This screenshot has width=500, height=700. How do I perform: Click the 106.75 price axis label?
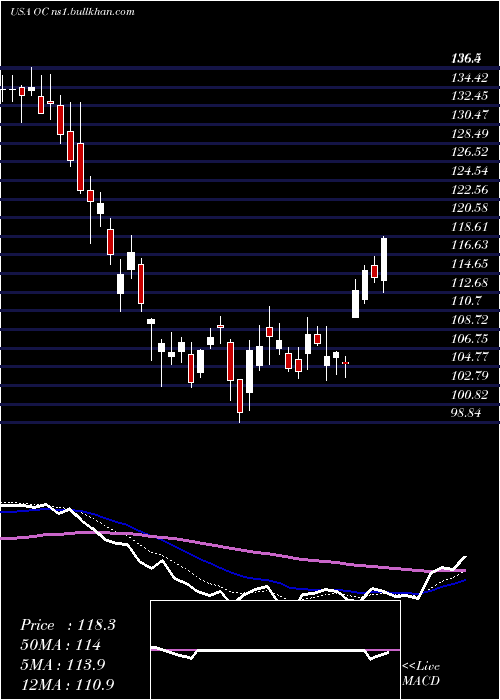(470, 339)
